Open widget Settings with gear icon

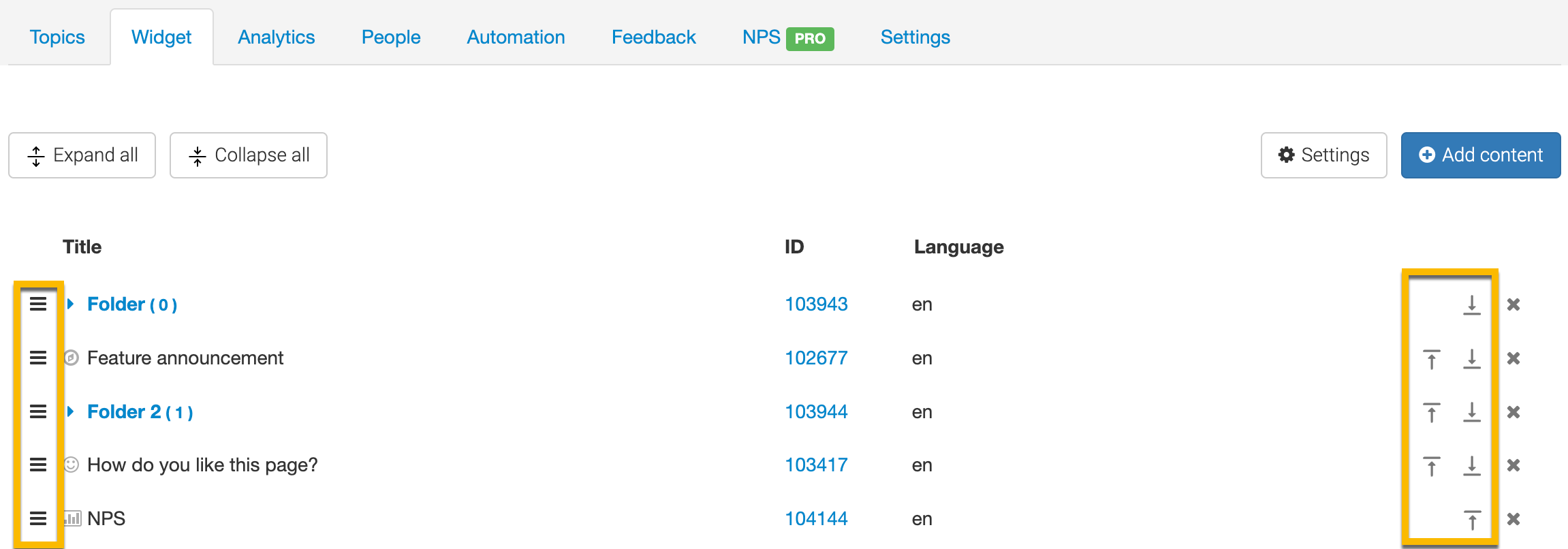point(1323,155)
